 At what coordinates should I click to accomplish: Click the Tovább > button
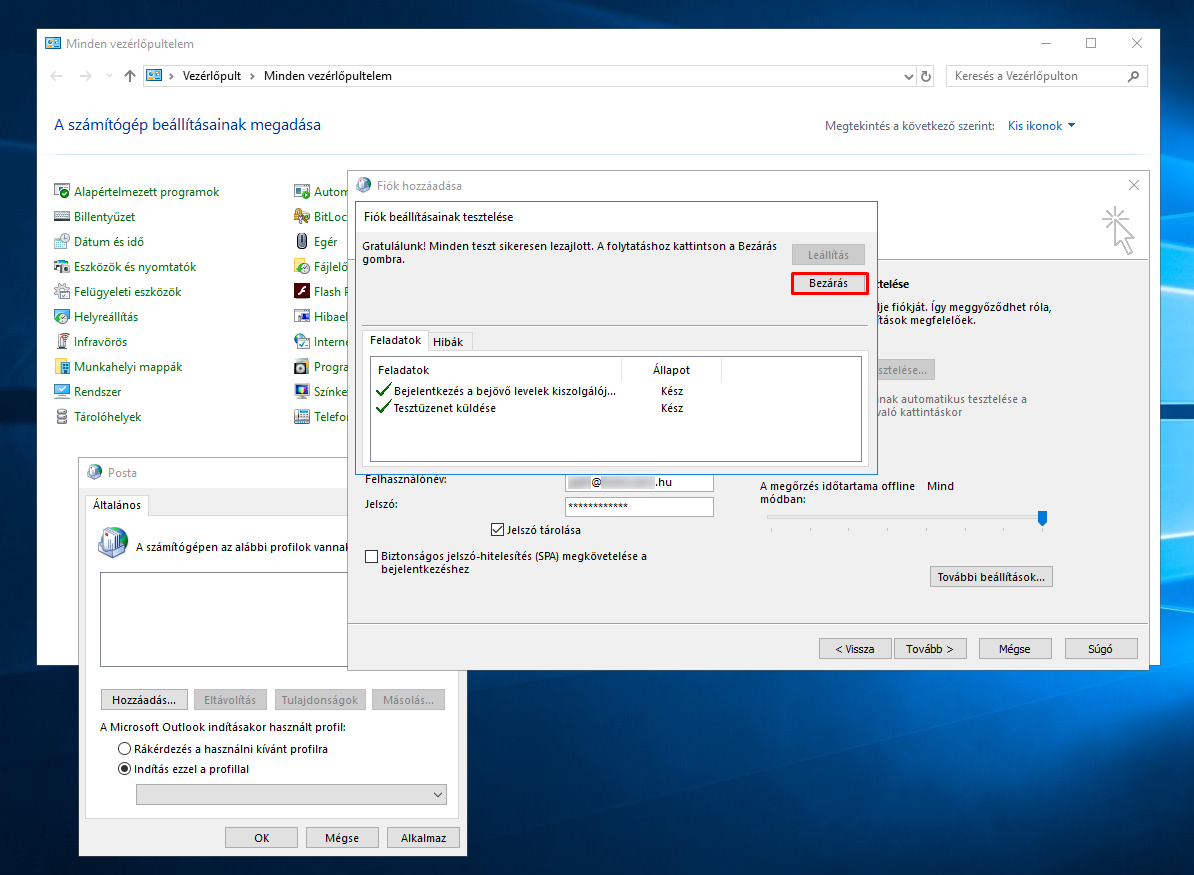(x=930, y=649)
